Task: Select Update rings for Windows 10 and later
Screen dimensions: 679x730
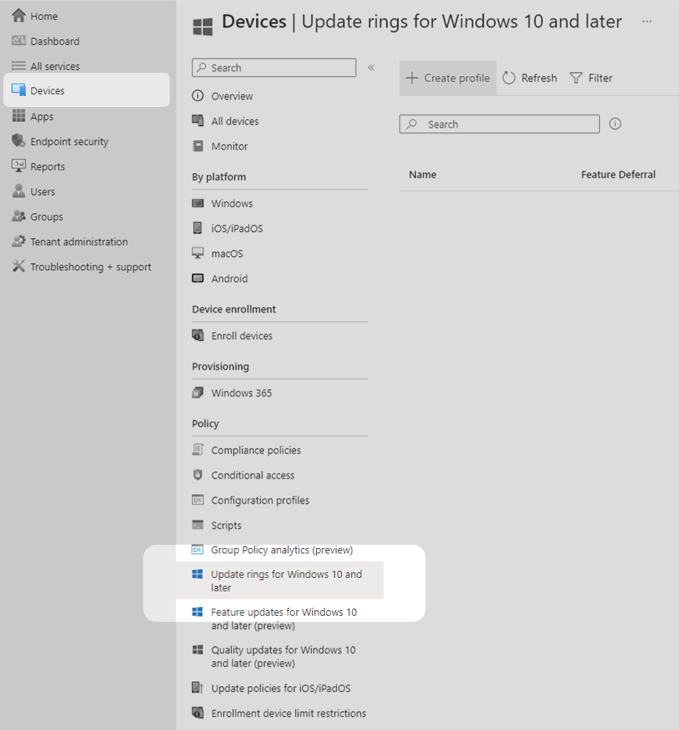Action: (279, 581)
